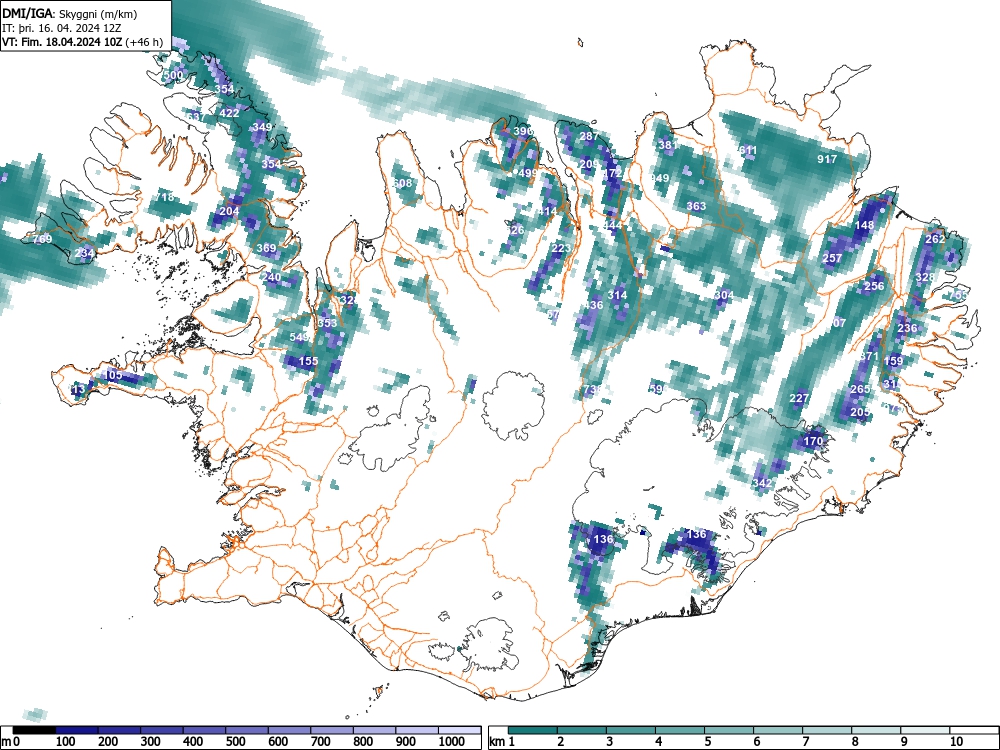
Task: Click the visibility value 342 on the map
Action: click(x=762, y=483)
